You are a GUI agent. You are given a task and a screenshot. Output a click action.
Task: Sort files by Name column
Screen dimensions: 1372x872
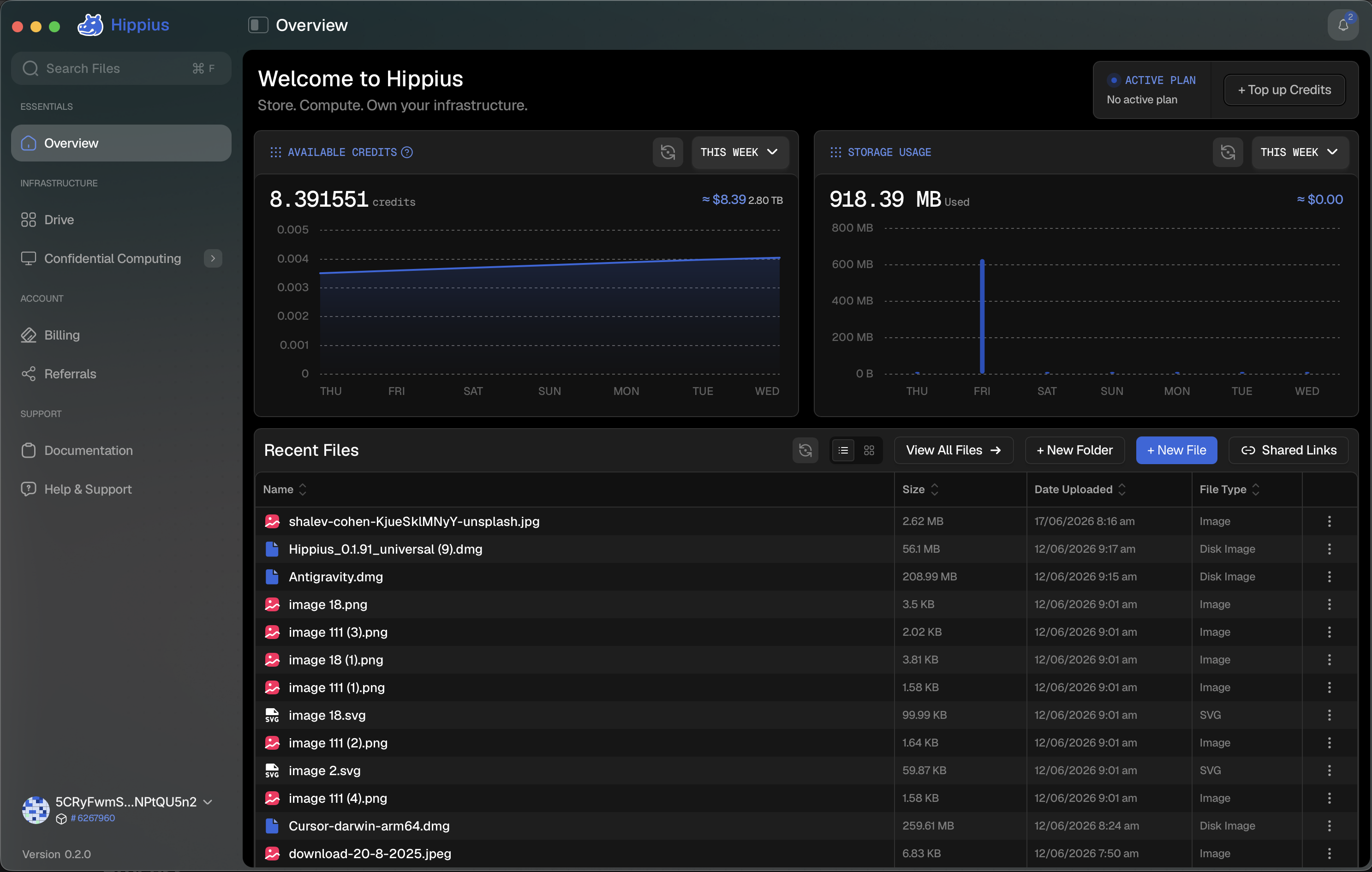point(285,490)
